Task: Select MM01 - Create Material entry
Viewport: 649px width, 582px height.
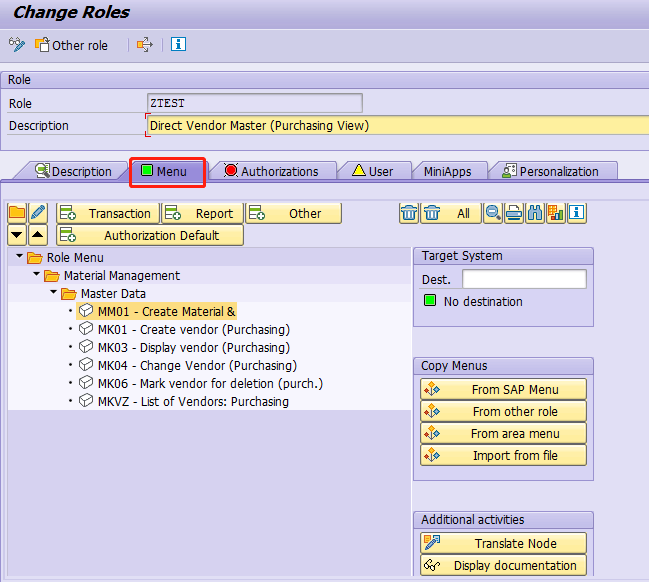Action: [166, 311]
